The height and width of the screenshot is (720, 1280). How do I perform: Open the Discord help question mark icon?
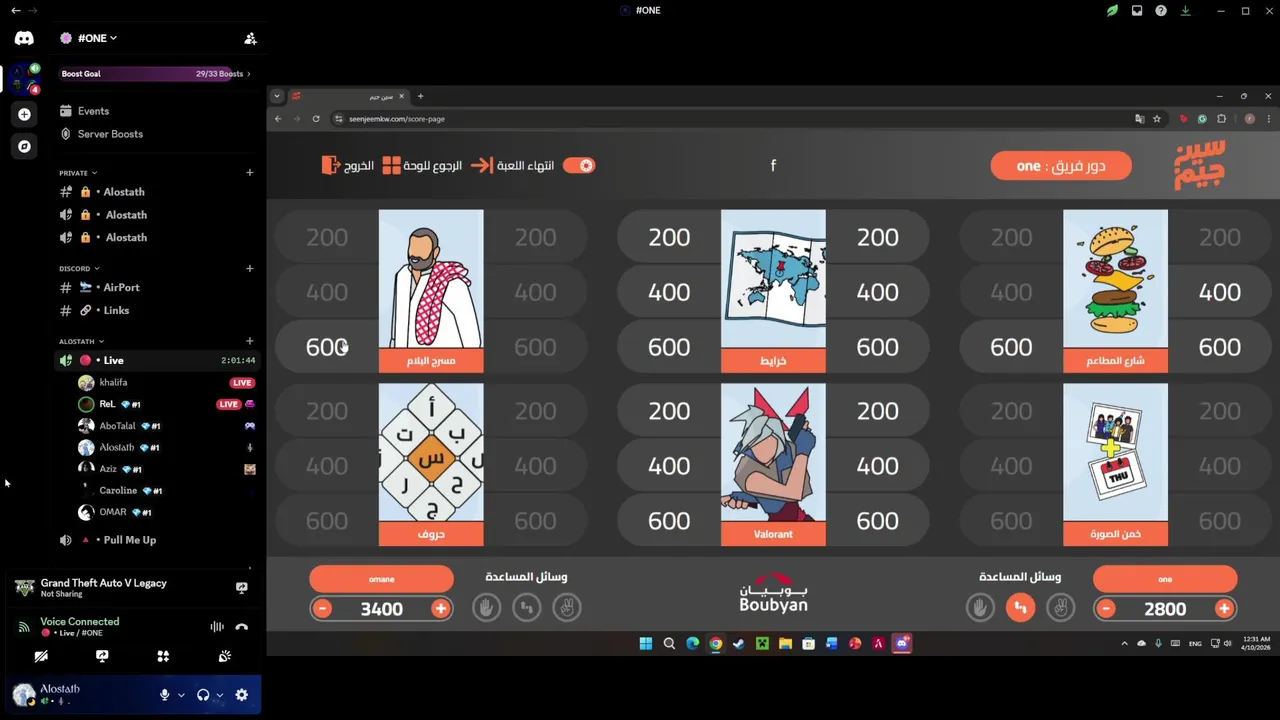tap(1161, 11)
